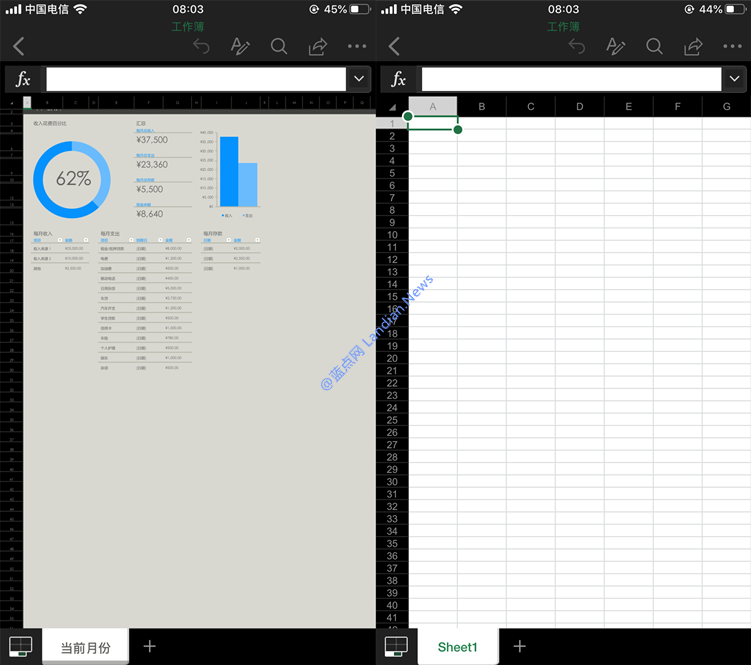Tap the blue income expense bar chart
Screen dimensions: 751x665
(231, 173)
